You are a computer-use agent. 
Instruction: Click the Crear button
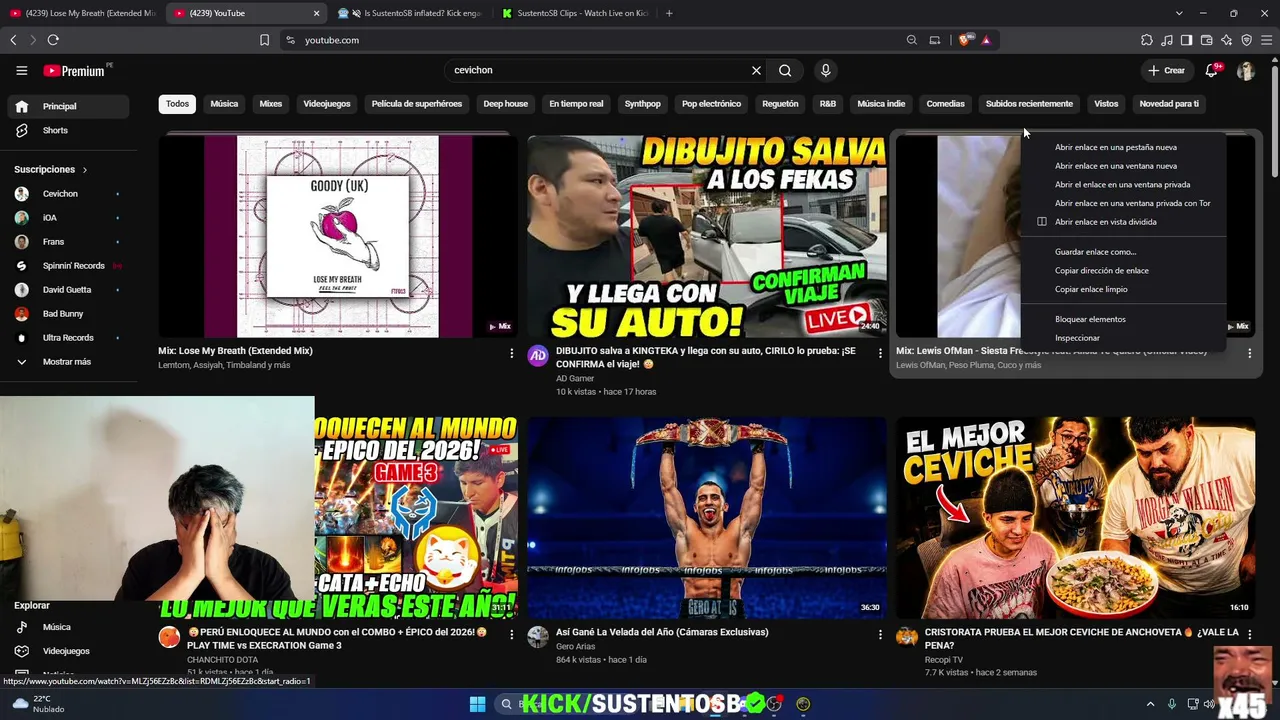[x=1166, y=71]
